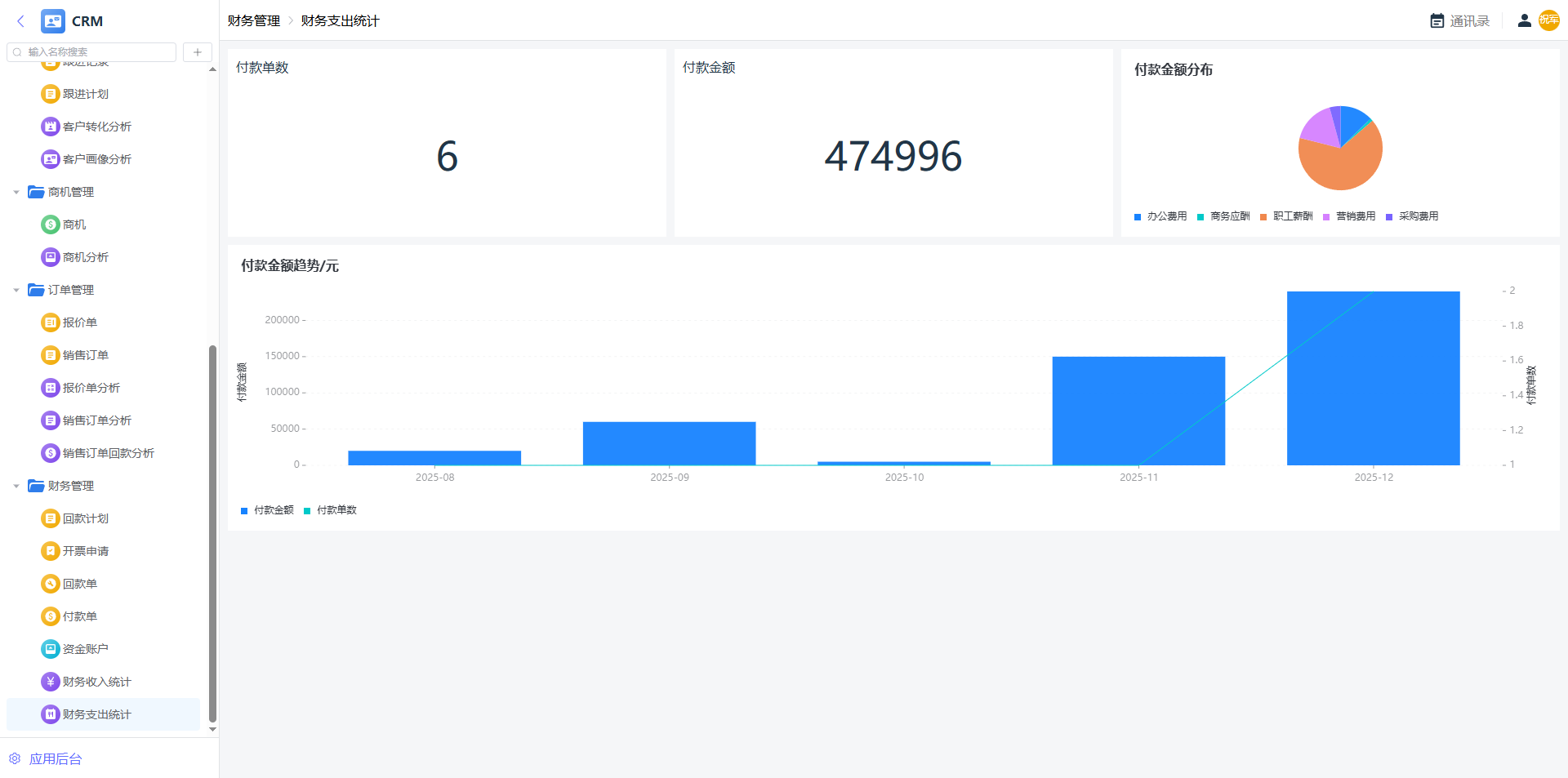The width and height of the screenshot is (1568, 778).
Task: Toggle 职工薪酬 in pie chart legend
Action: 1286,216
